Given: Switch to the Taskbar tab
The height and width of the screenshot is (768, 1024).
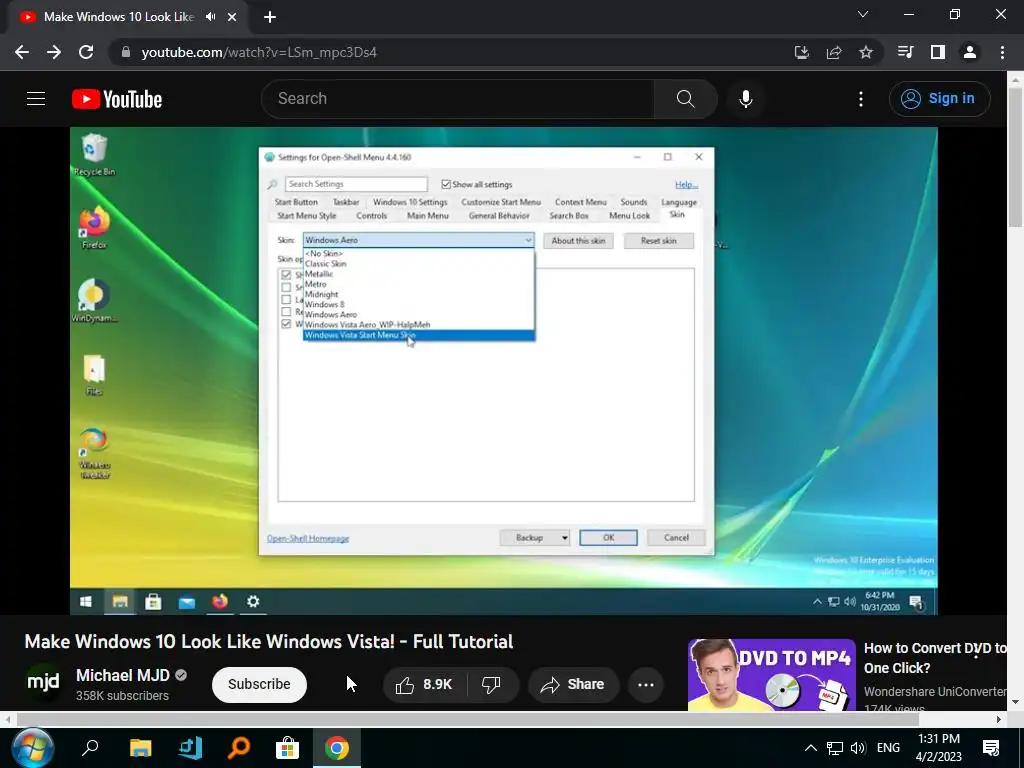Looking at the screenshot, I should [x=346, y=202].
